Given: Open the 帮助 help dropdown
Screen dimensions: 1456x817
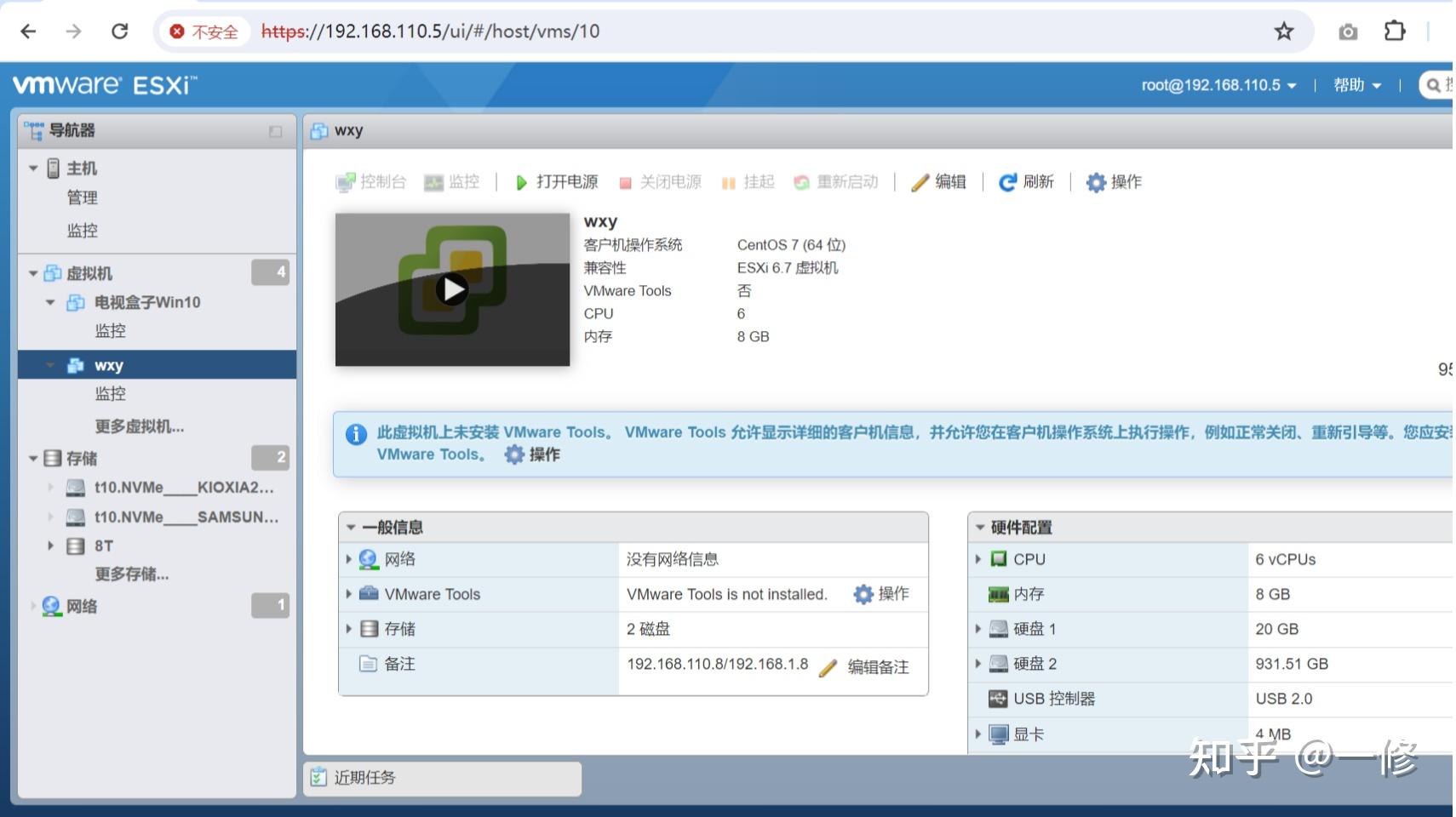Looking at the screenshot, I should [1356, 85].
